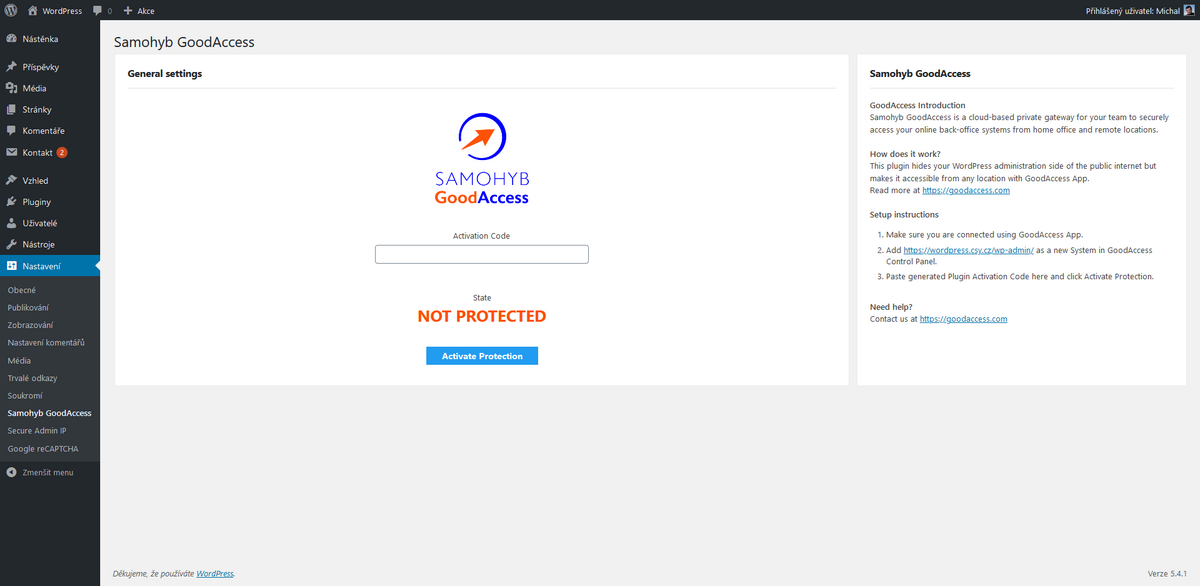Click the Pluginy plug icon
Screen dimensions: 1200x586
11,201
